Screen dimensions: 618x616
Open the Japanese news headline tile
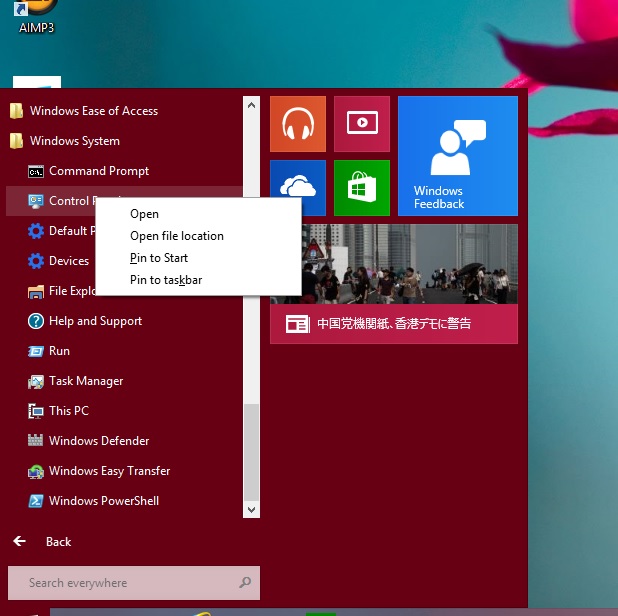point(394,324)
